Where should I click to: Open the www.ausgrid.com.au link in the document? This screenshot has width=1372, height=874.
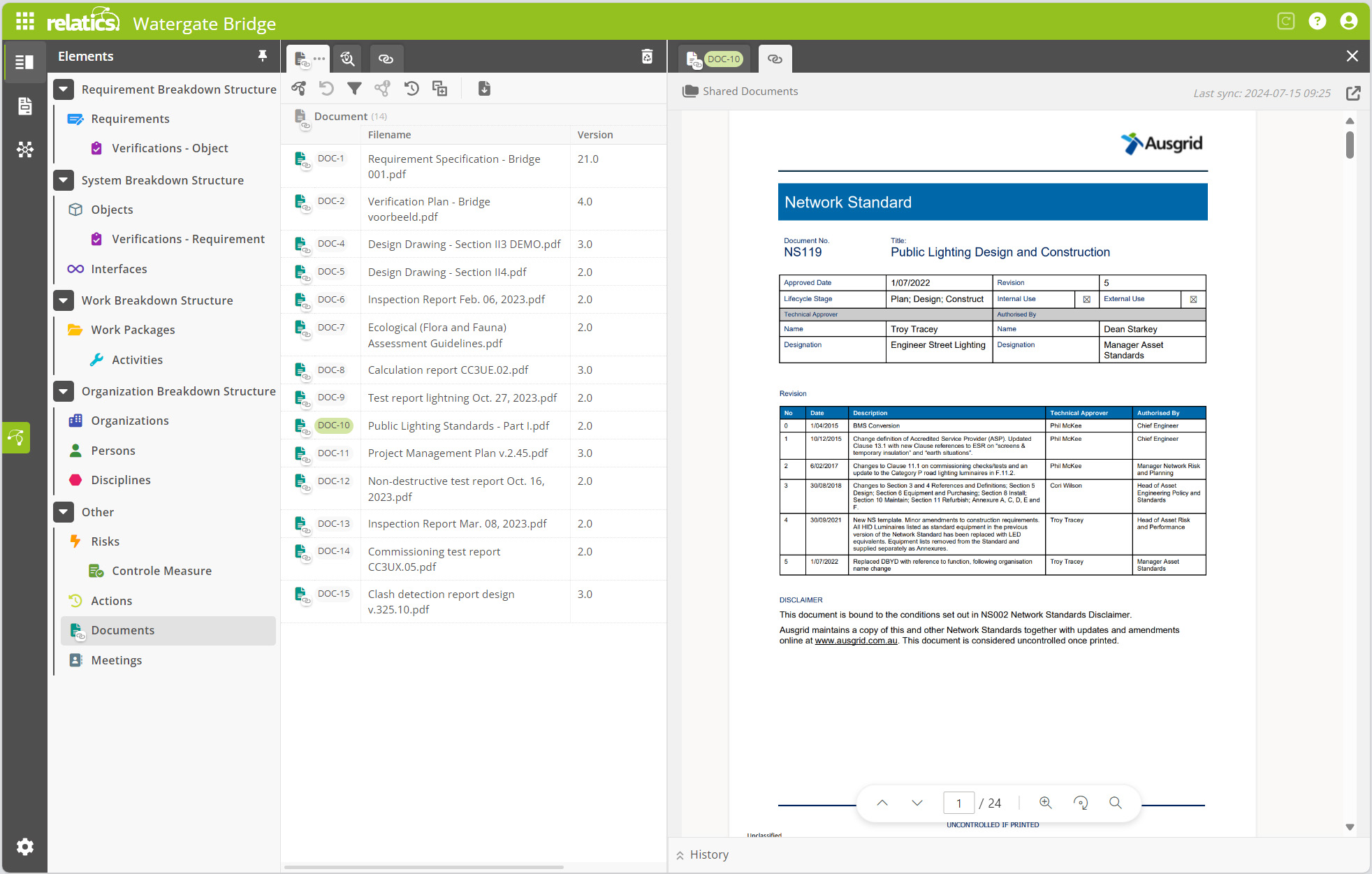point(855,640)
